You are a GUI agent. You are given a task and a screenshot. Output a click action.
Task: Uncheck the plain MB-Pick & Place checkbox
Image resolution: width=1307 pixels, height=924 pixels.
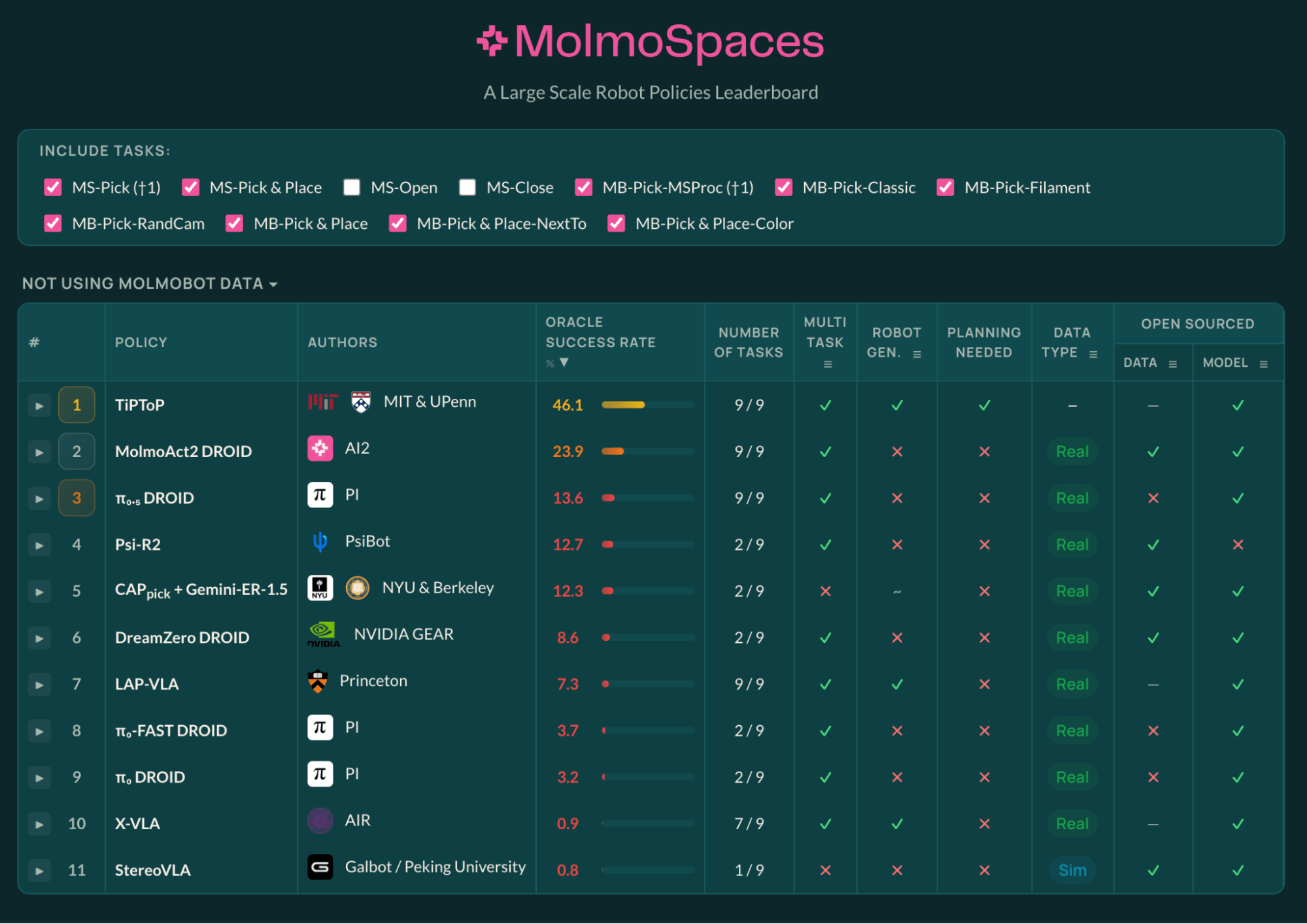pyautogui.click(x=234, y=224)
